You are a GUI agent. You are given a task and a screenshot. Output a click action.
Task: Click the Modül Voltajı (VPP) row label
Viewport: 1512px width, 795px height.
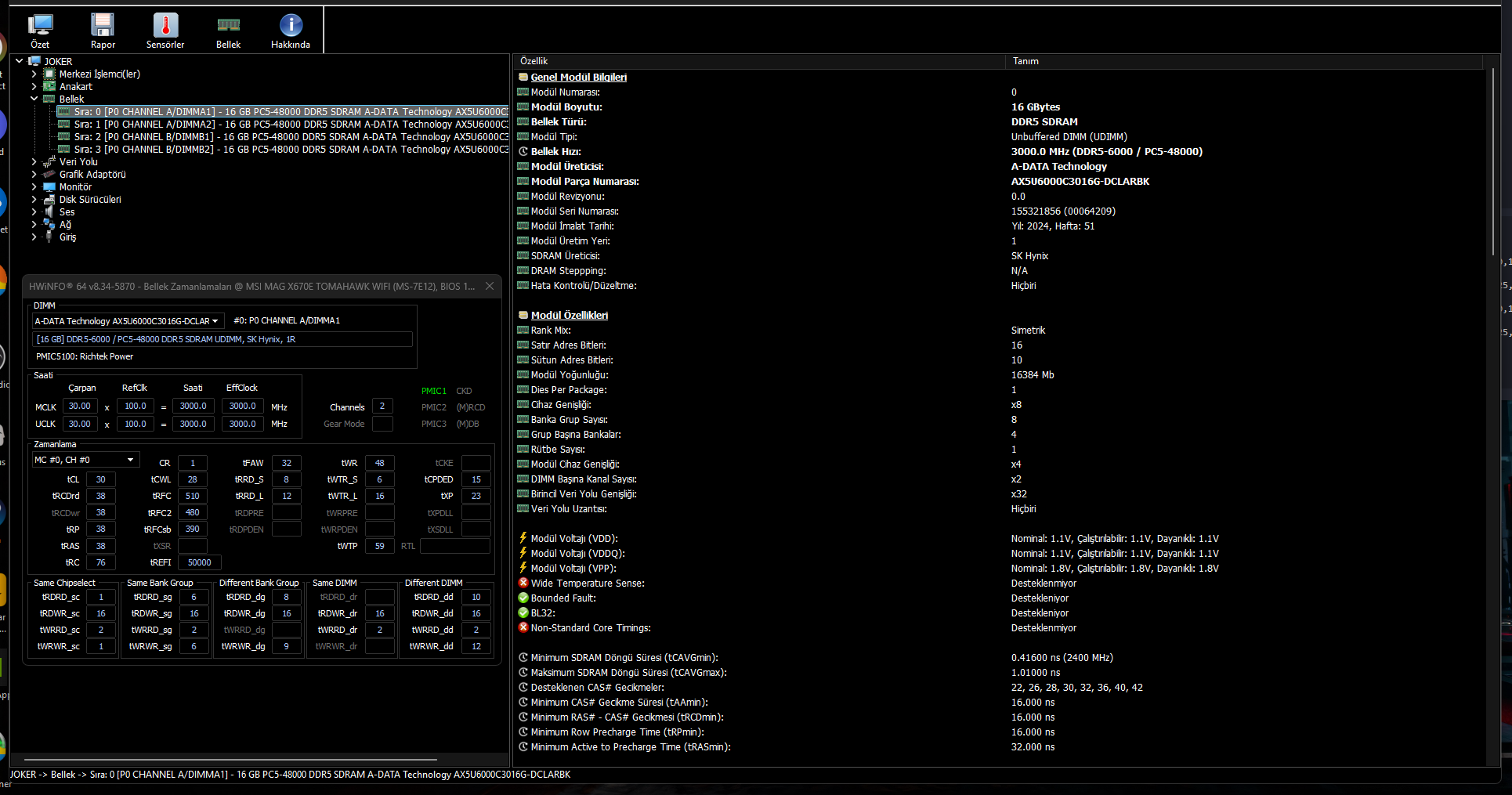pyautogui.click(x=574, y=568)
